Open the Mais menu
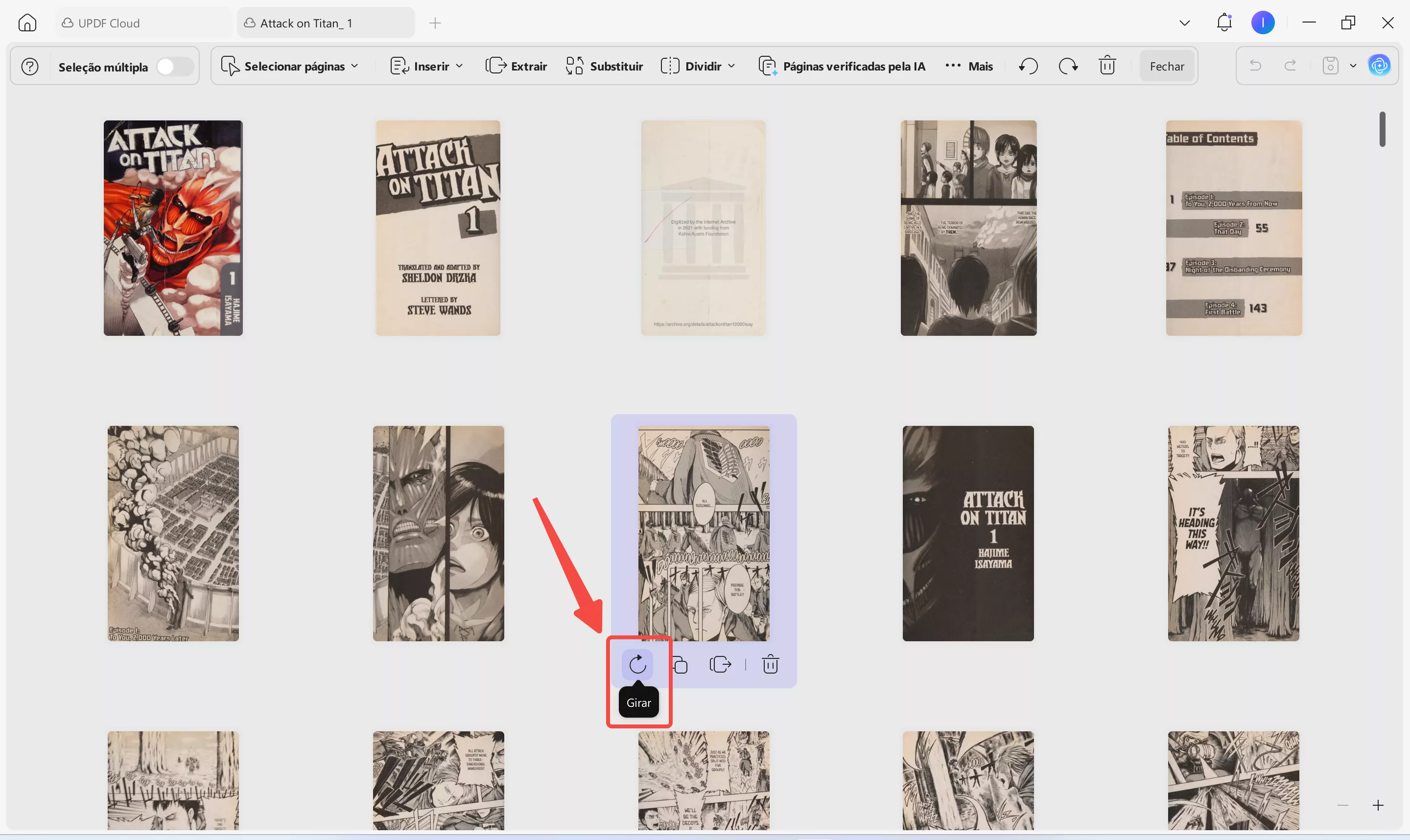Screen dimensions: 1410x840 [x=969, y=66]
